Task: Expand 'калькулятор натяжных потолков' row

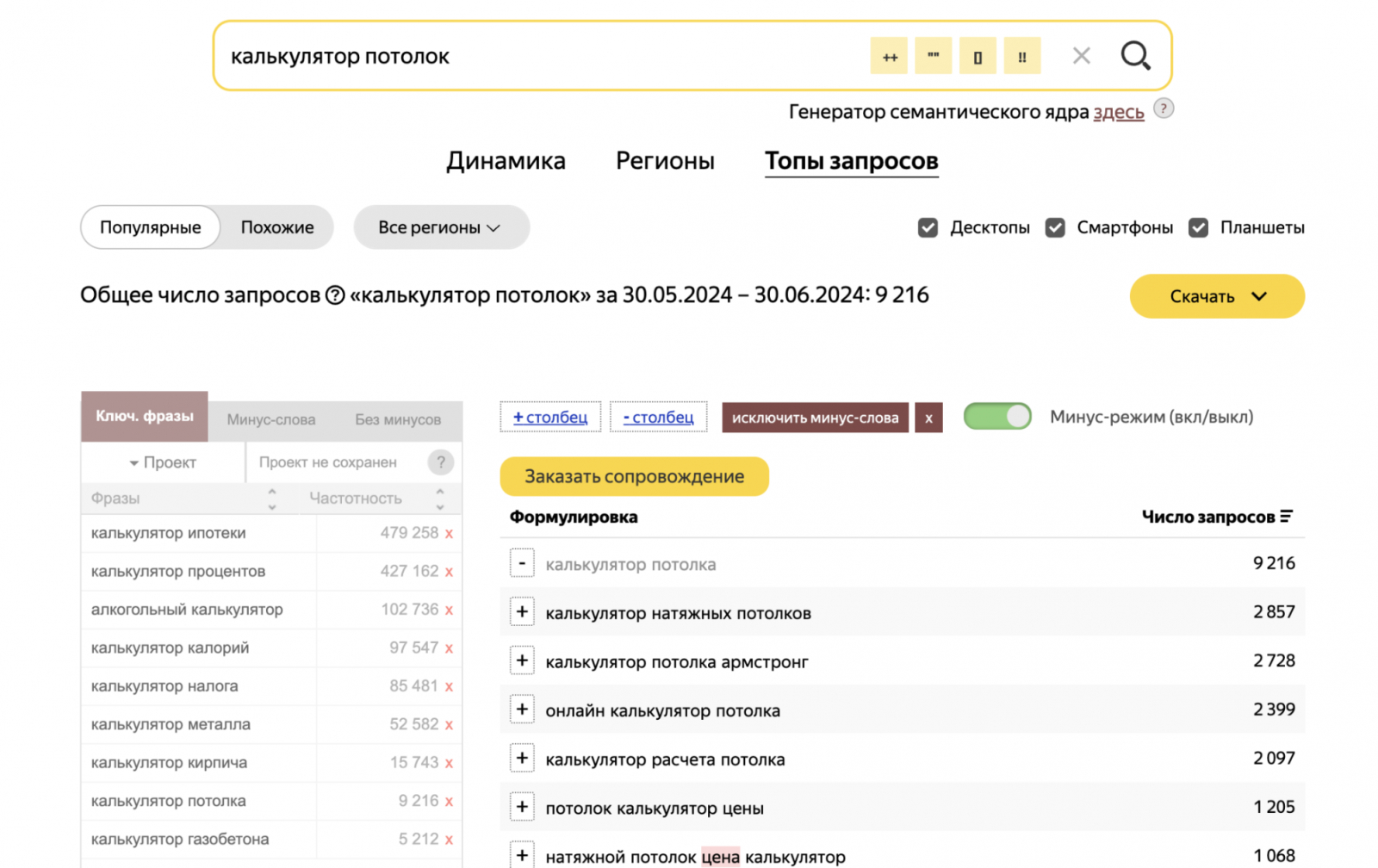Action: click(522, 612)
